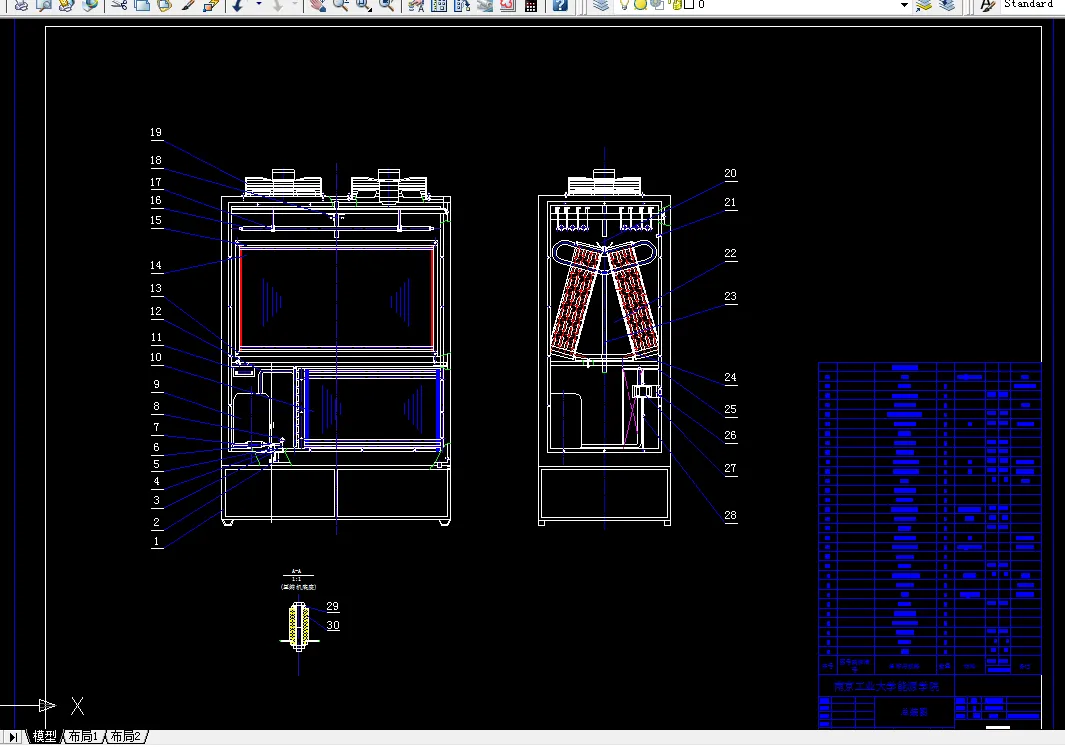
Task: Switch to the 布局1 layout tab
Action: (83, 736)
